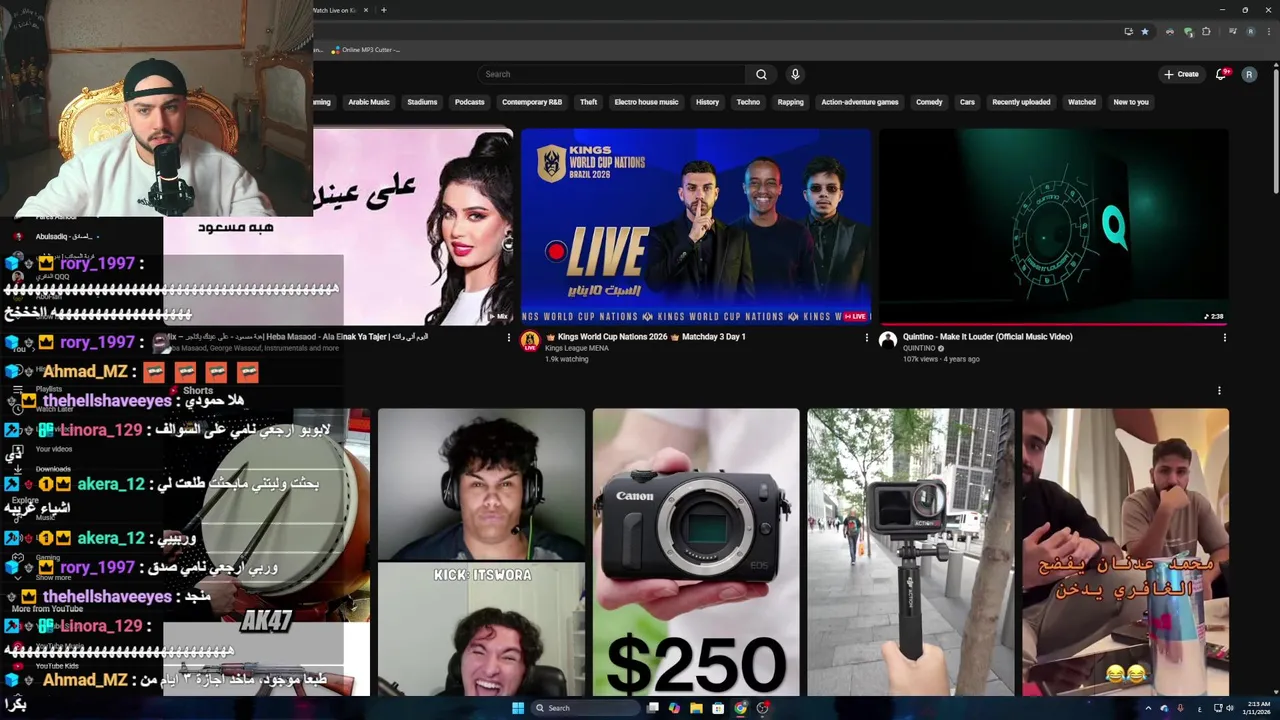
Task: Play the Kings World Cup LIVE thumbnail
Action: 696,227
